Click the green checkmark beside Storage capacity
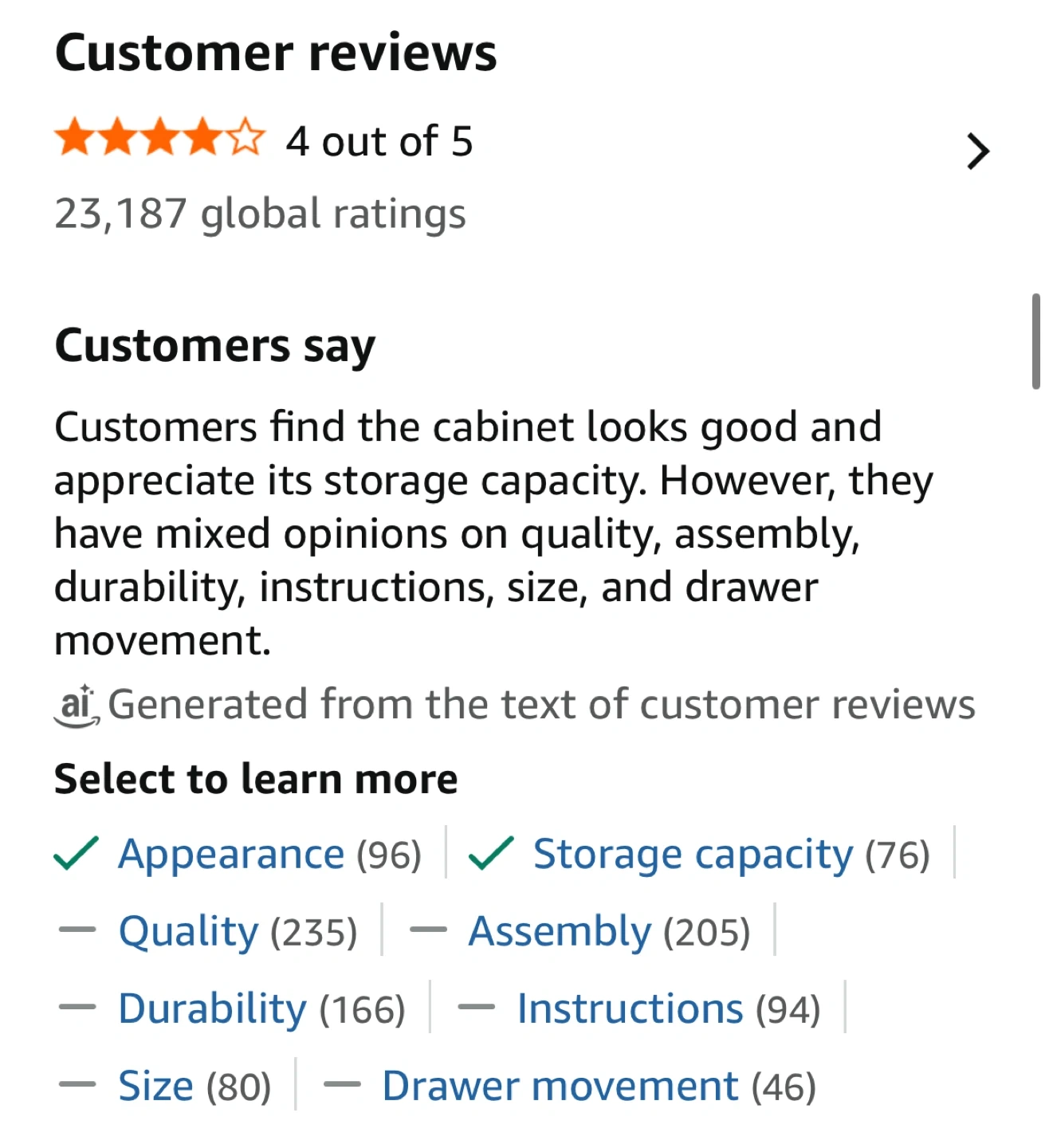This screenshot has height=1148, width=1049. 491,854
